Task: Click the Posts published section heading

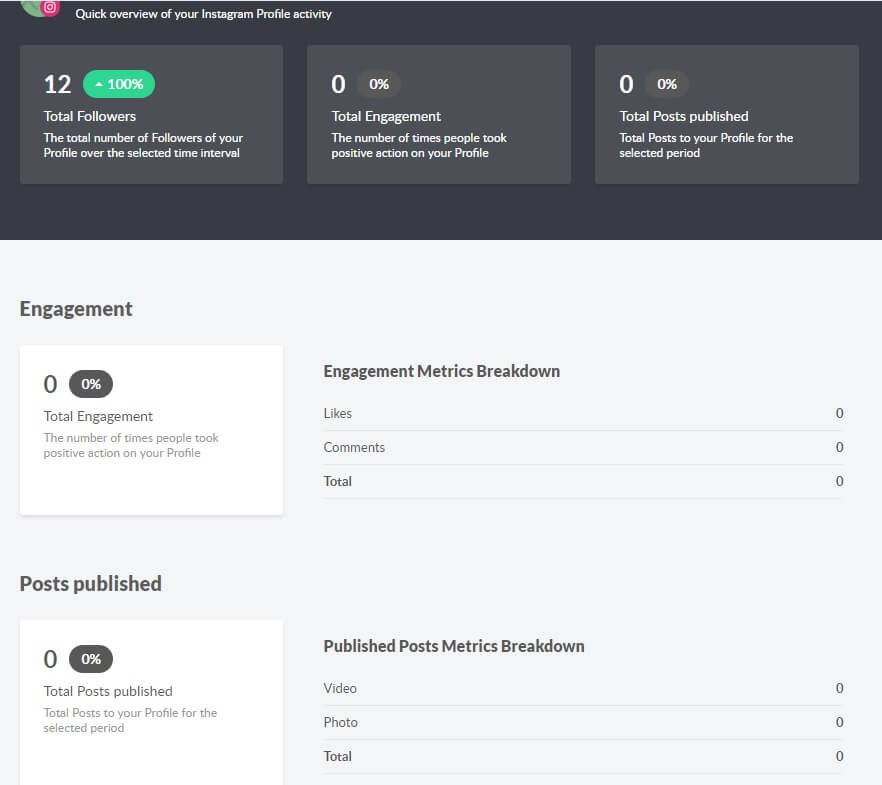Action: 91,584
